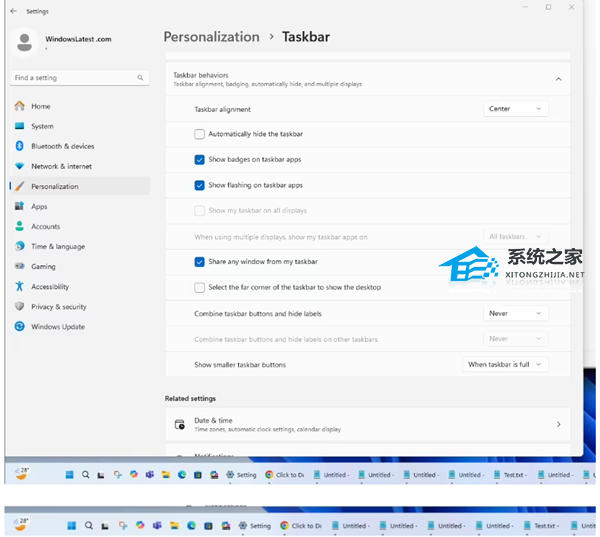
Task: Open Microsoft Store on the upper taskbar
Action: pos(198,475)
